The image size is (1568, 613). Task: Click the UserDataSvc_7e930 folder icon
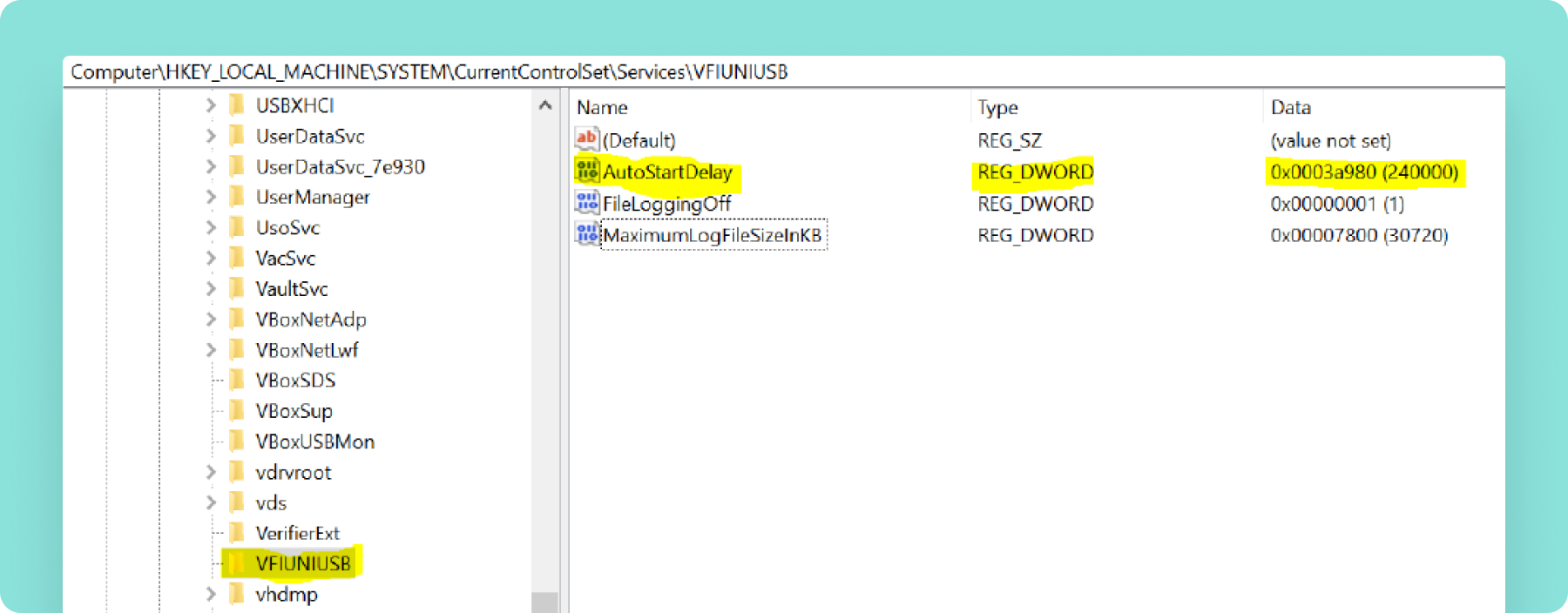[236, 166]
